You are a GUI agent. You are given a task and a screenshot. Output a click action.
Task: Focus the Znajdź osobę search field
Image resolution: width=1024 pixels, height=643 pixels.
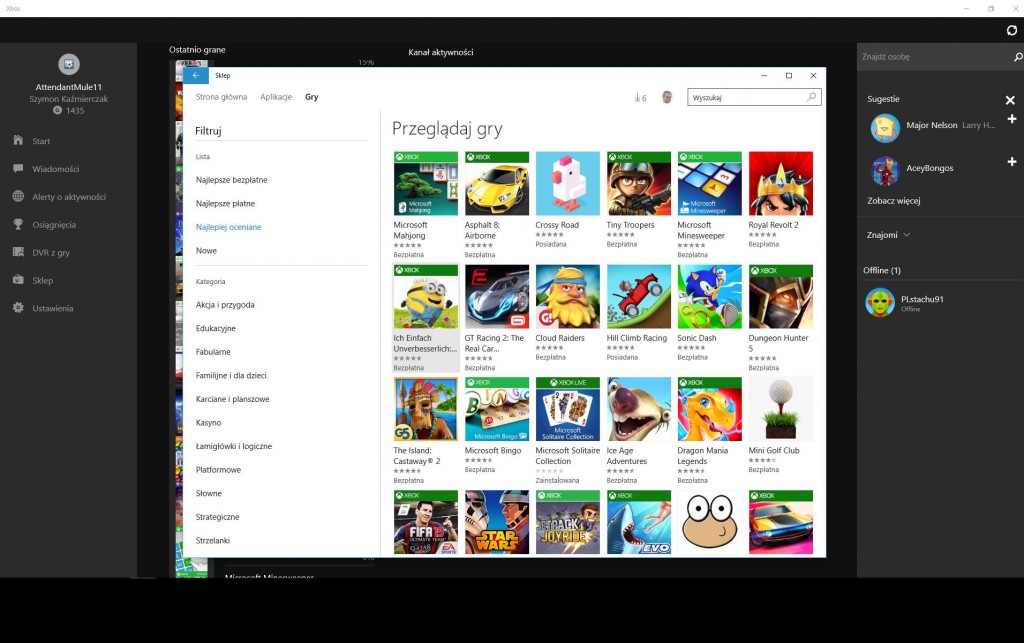tap(934, 57)
